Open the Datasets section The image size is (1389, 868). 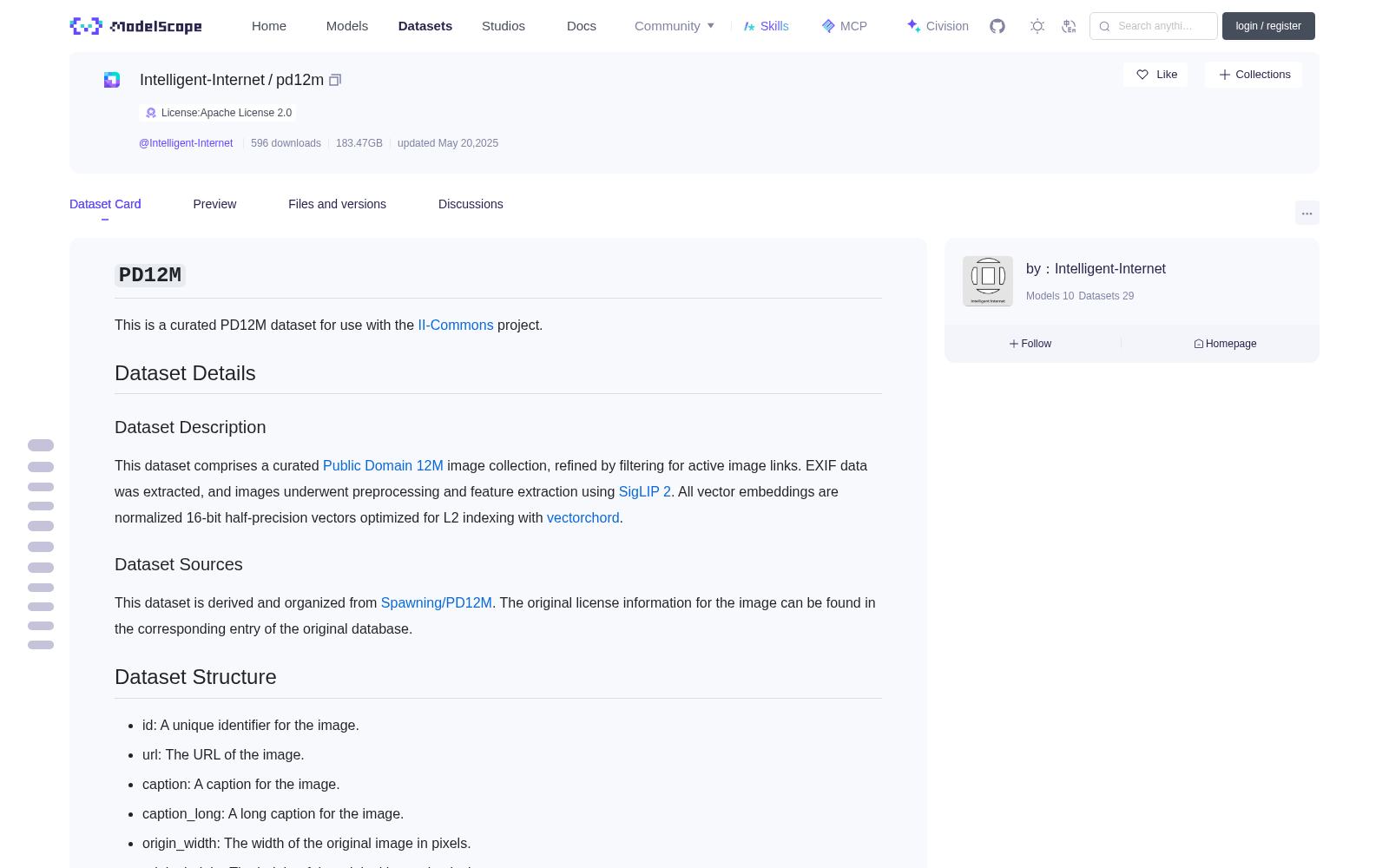coord(425,26)
